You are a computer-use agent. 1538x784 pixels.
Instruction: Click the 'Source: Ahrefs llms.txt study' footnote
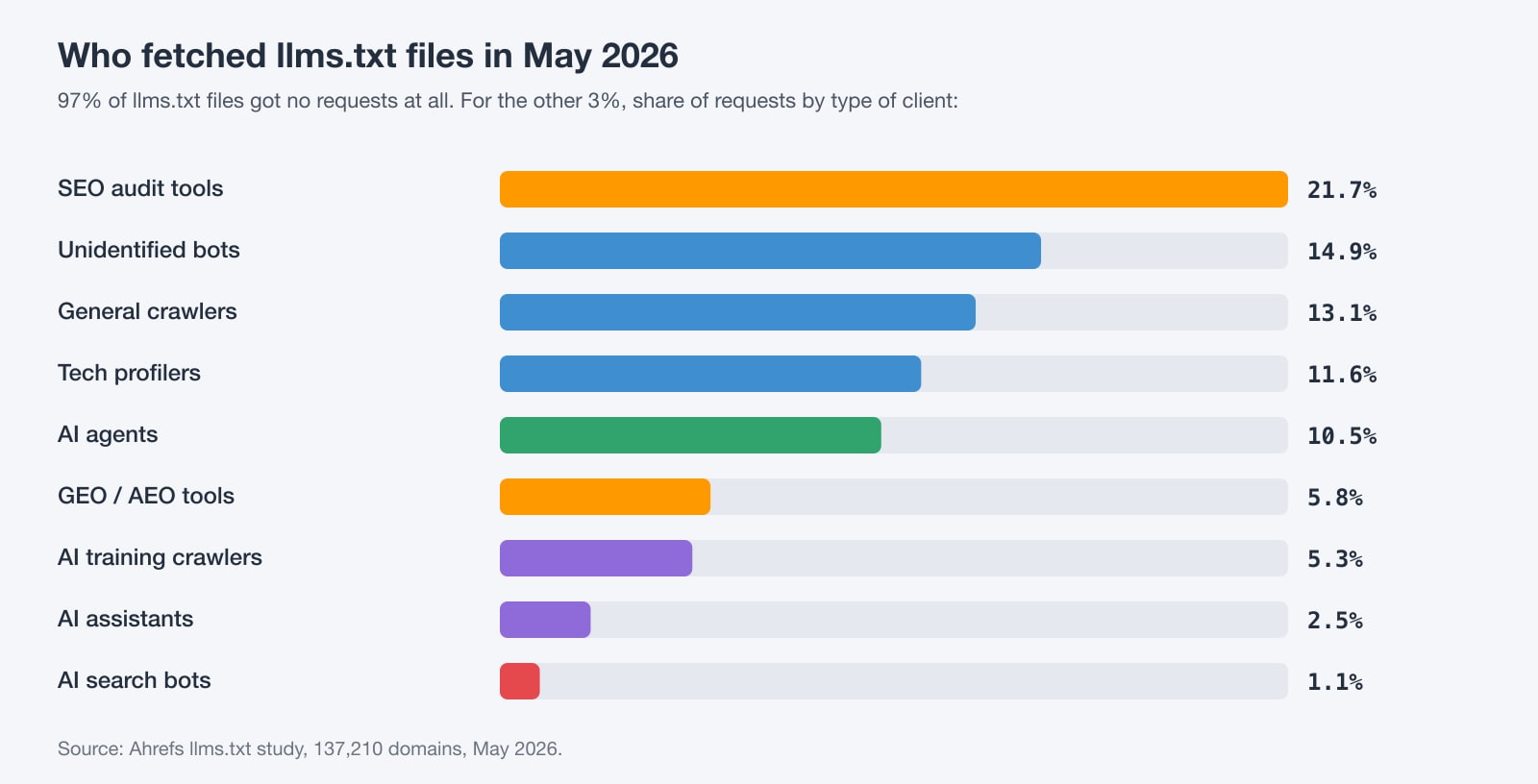pyautogui.click(x=310, y=748)
